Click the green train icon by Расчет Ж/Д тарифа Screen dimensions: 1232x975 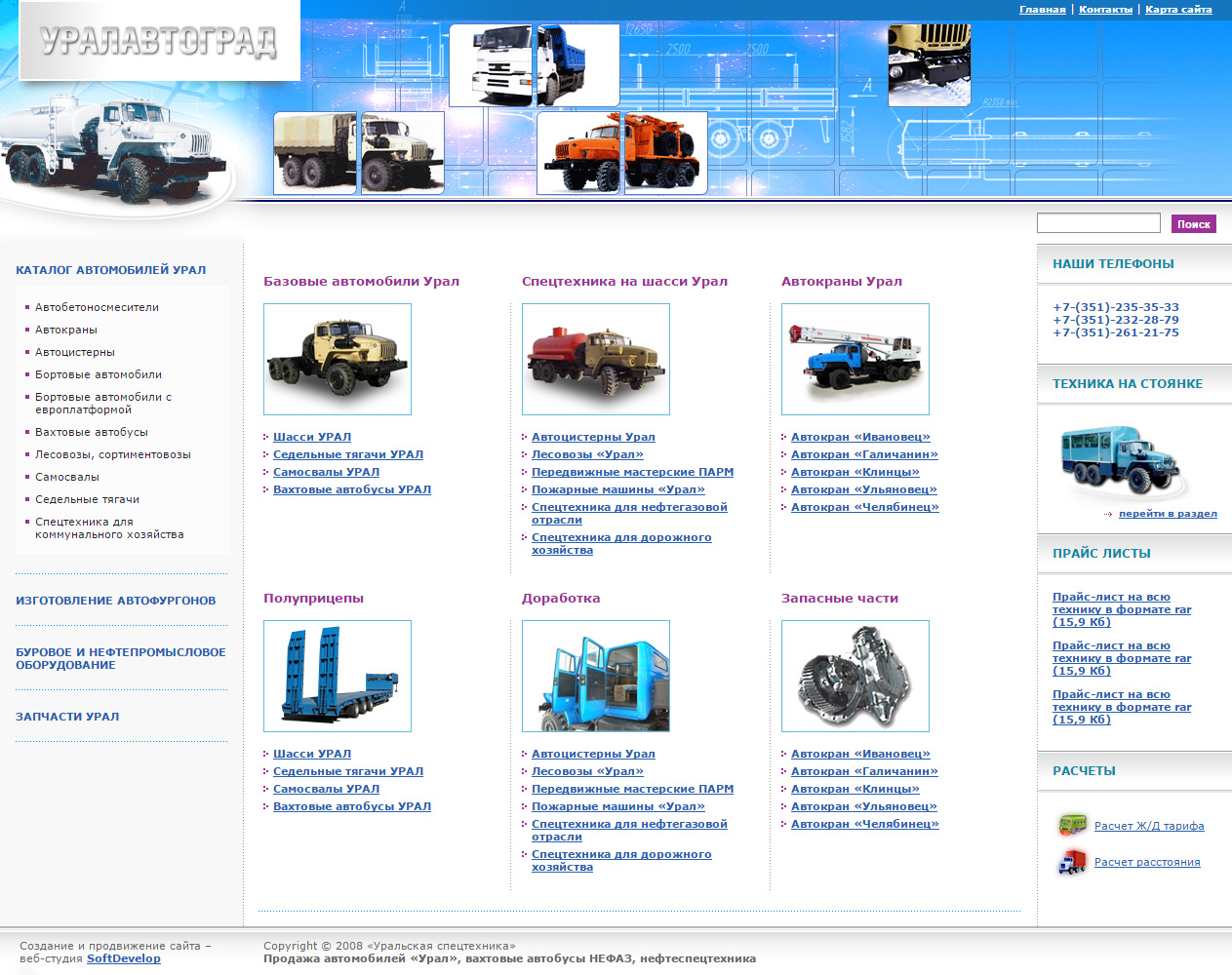click(1072, 825)
